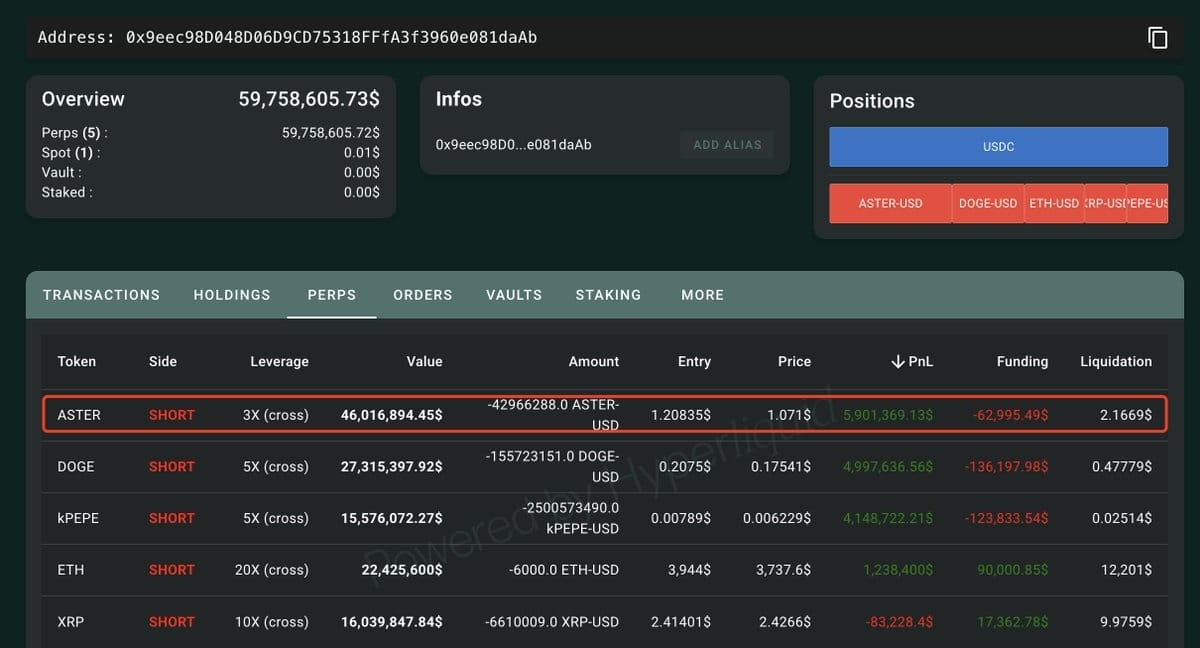The image size is (1200, 648).
Task: Select the PERPS tab
Action: point(332,295)
